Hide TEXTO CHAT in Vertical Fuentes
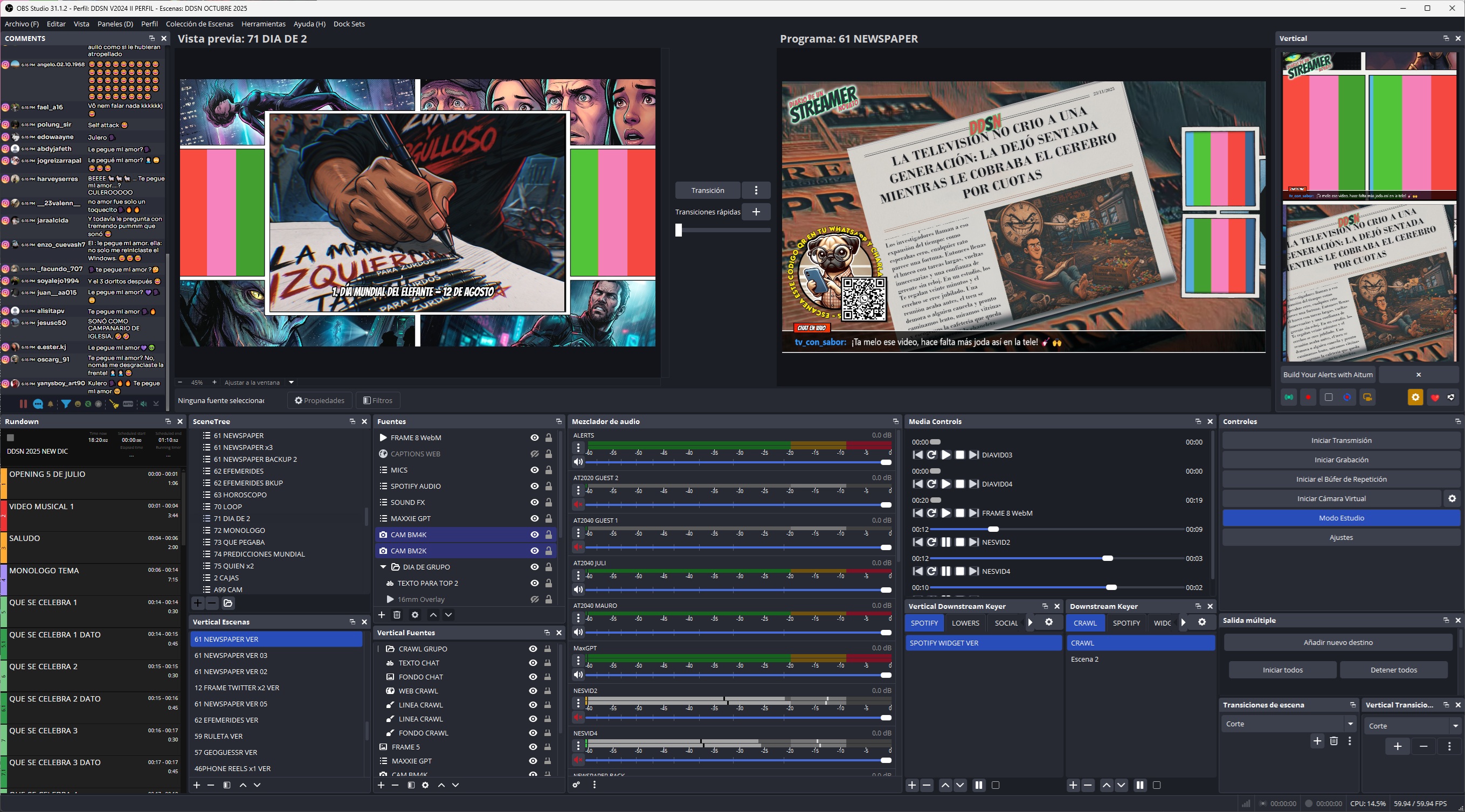The image size is (1465, 812). [x=533, y=663]
